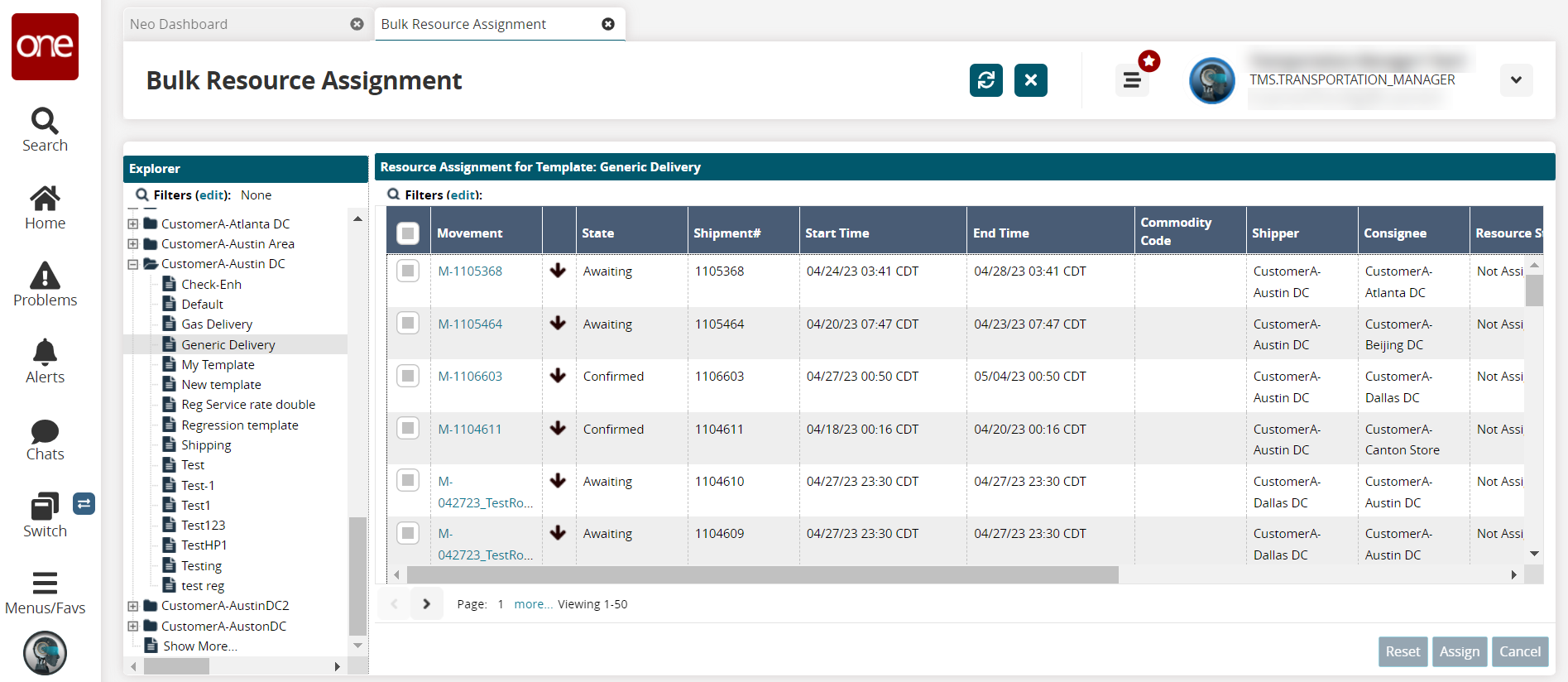This screenshot has height=682, width=1568.
Task: Select the Regression template item
Action: [240, 425]
